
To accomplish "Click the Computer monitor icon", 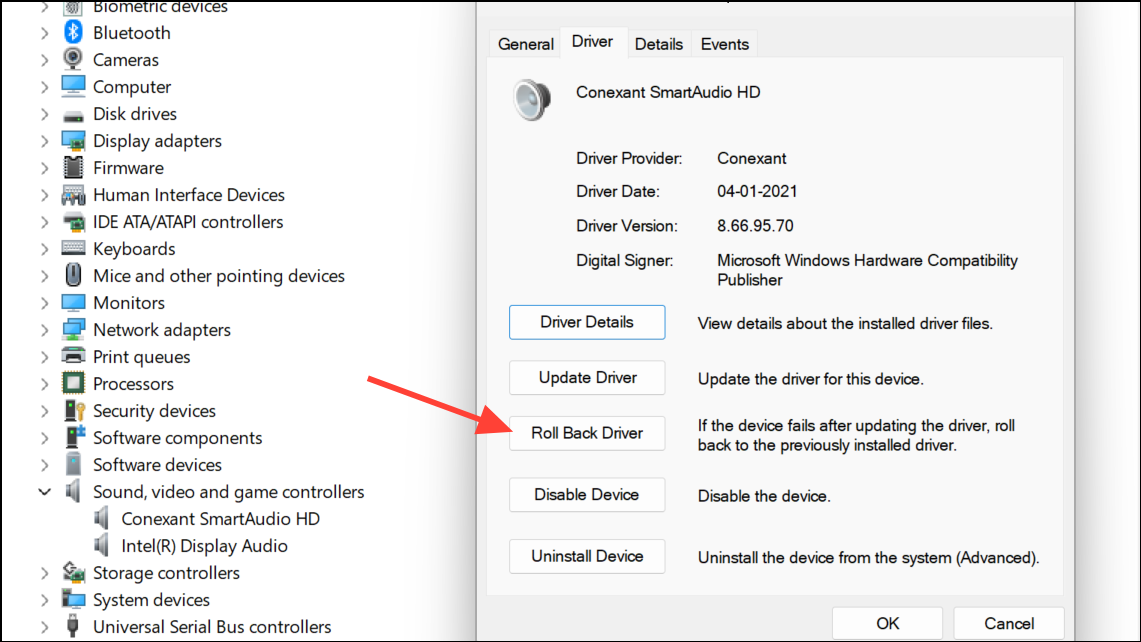I will point(73,86).
